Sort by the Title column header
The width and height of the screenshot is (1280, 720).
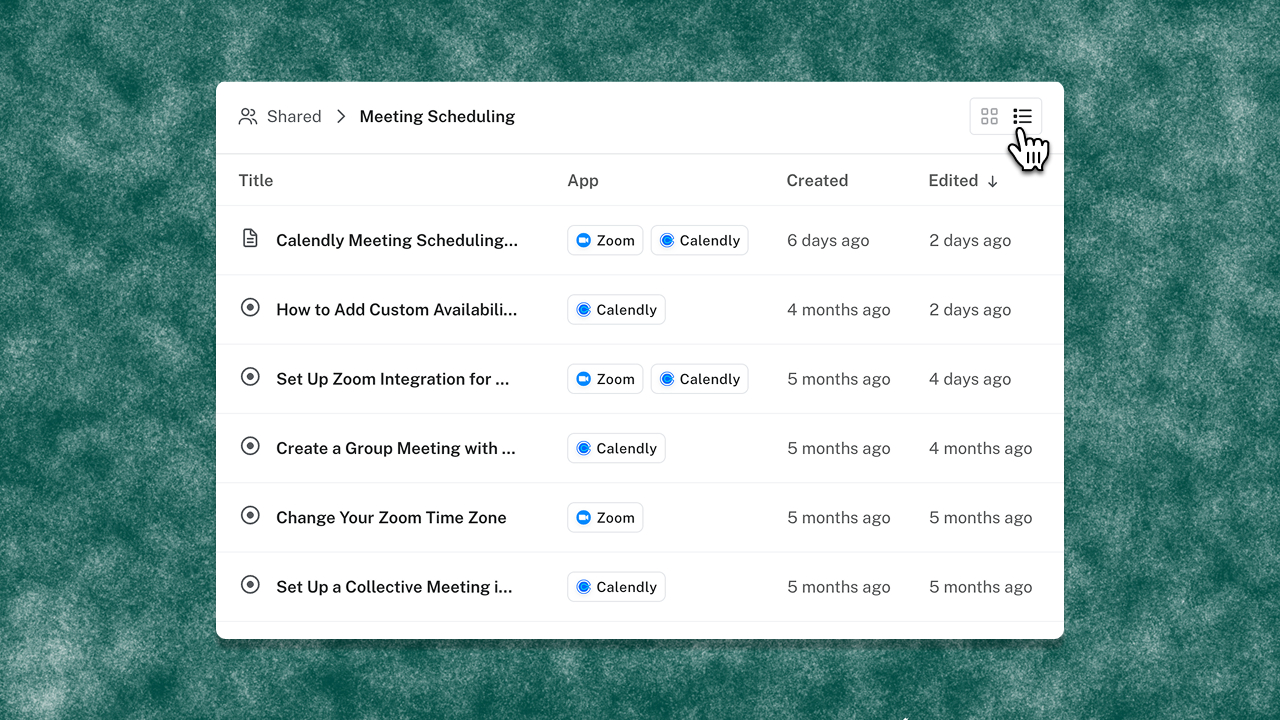[256, 181]
